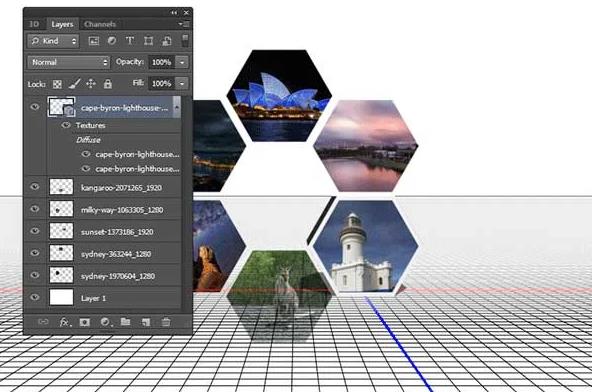Click the Opacity 100% field
Viewport: 592px width, 392px height.
pos(162,62)
